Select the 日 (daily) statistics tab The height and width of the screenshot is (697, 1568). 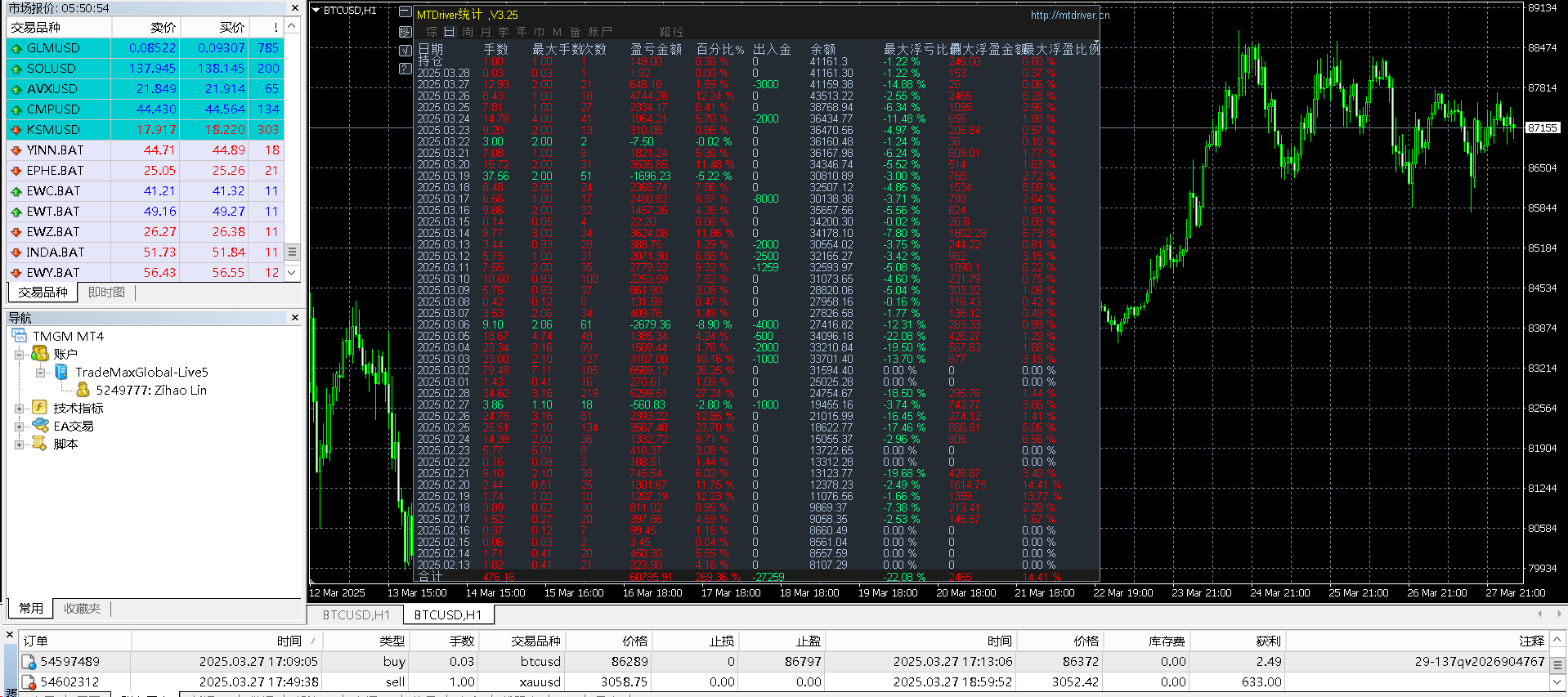click(450, 31)
